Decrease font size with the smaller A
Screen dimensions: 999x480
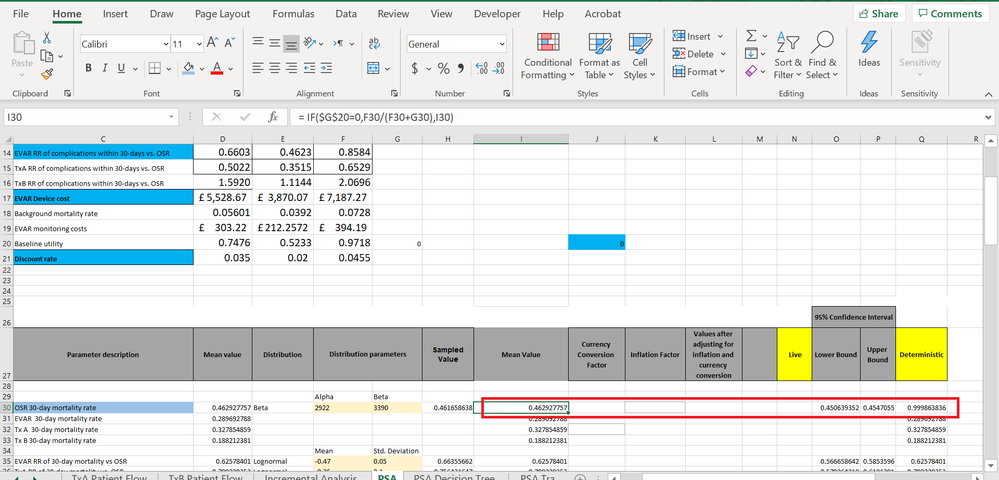[229, 44]
